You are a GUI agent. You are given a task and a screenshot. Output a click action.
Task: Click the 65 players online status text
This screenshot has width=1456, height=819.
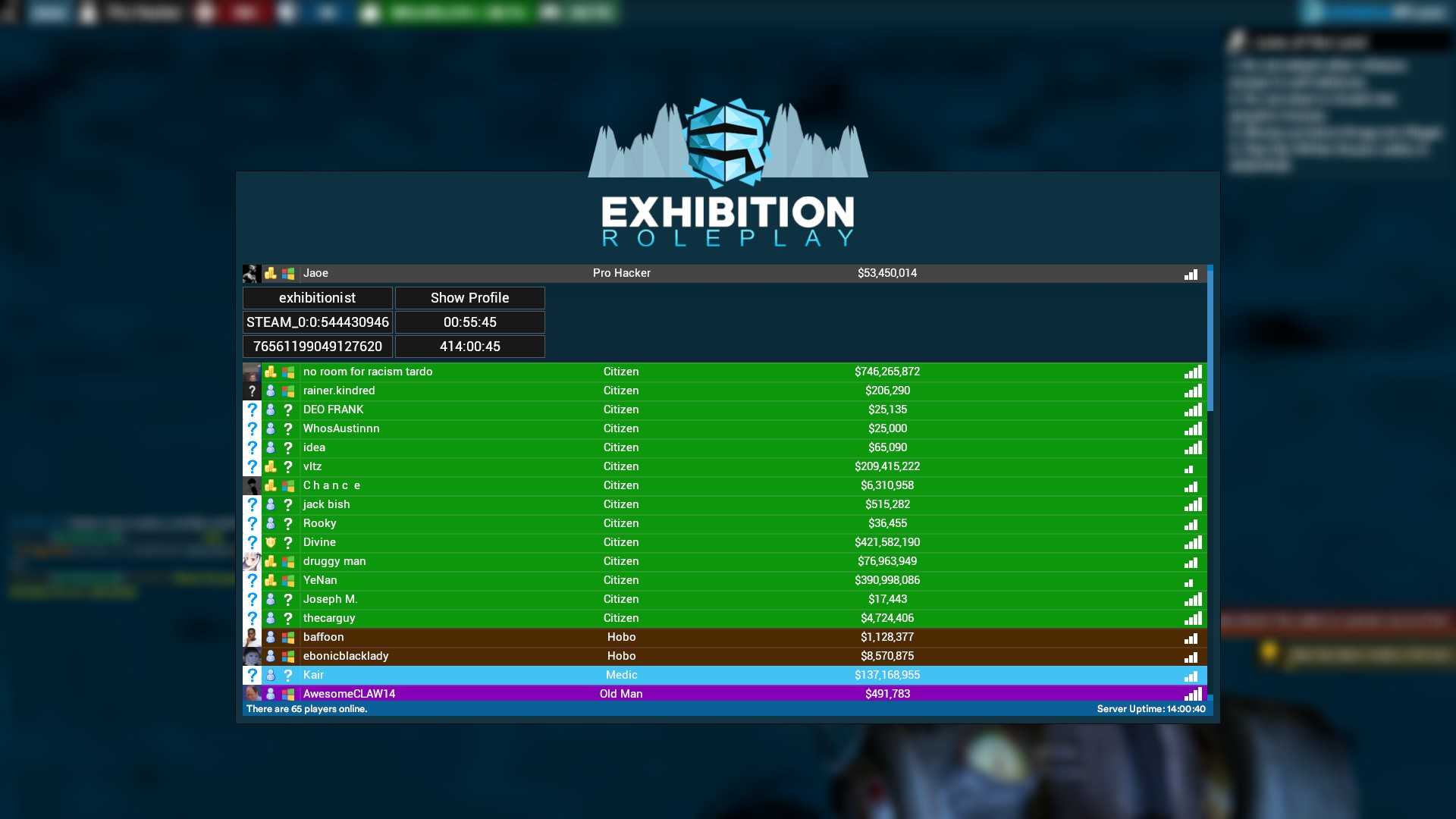coord(306,709)
